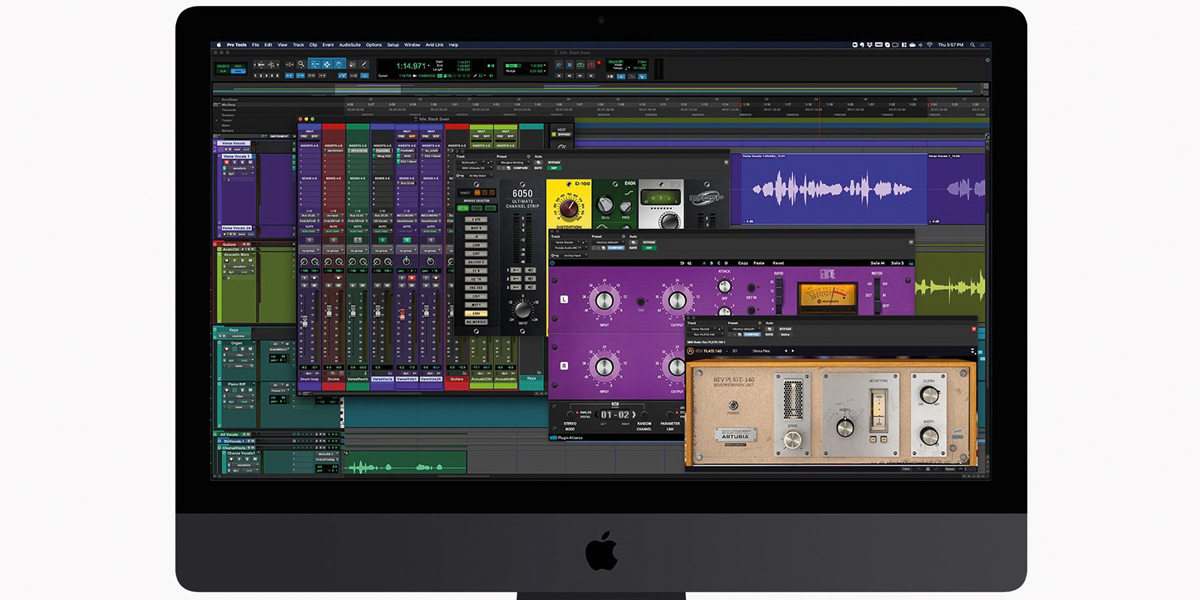Click the Drums channel volume fader in the mixer
This screenshot has height=600, width=1200.
pyautogui.click(x=329, y=310)
